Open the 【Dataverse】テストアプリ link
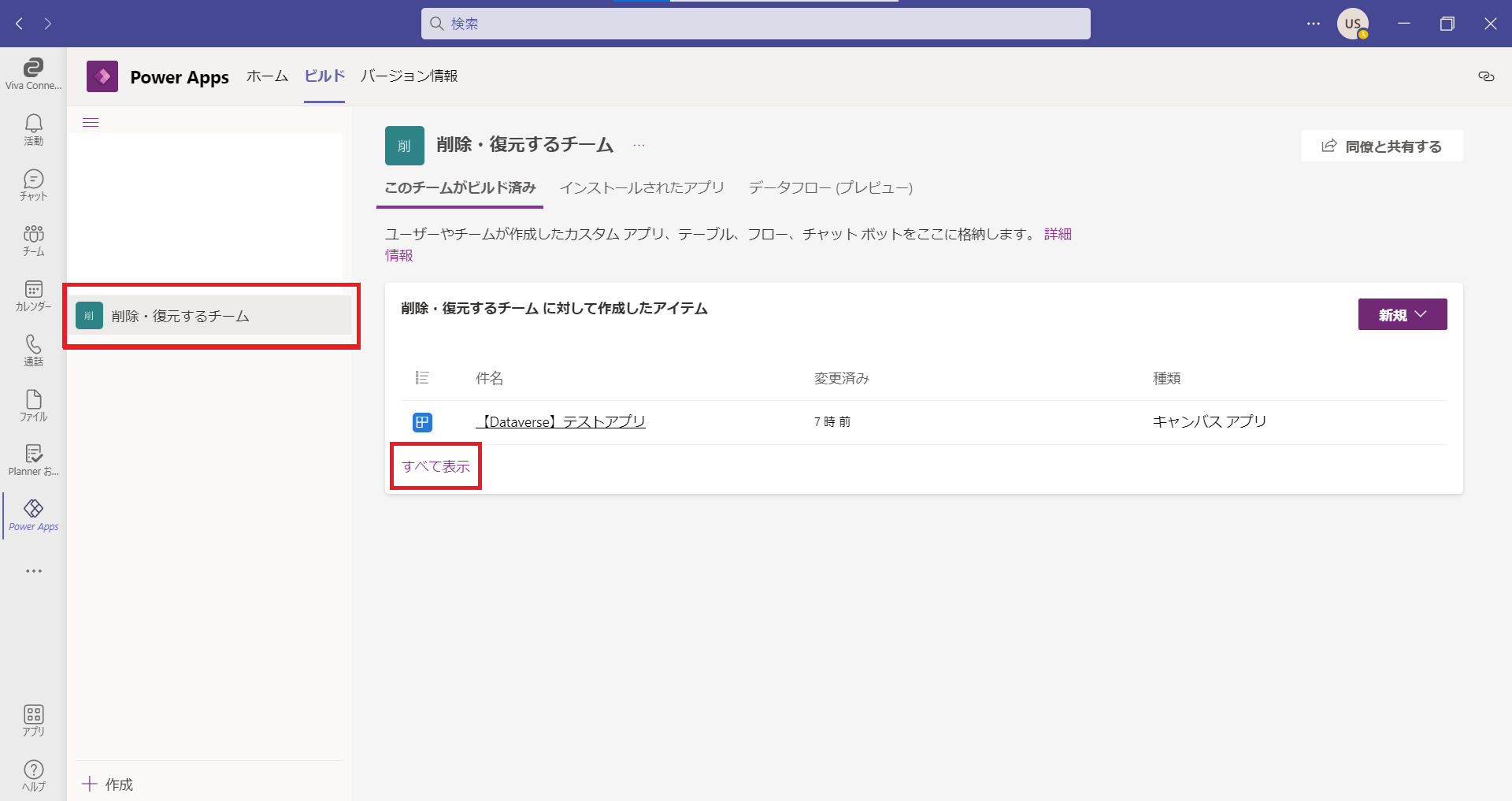 pyautogui.click(x=561, y=422)
